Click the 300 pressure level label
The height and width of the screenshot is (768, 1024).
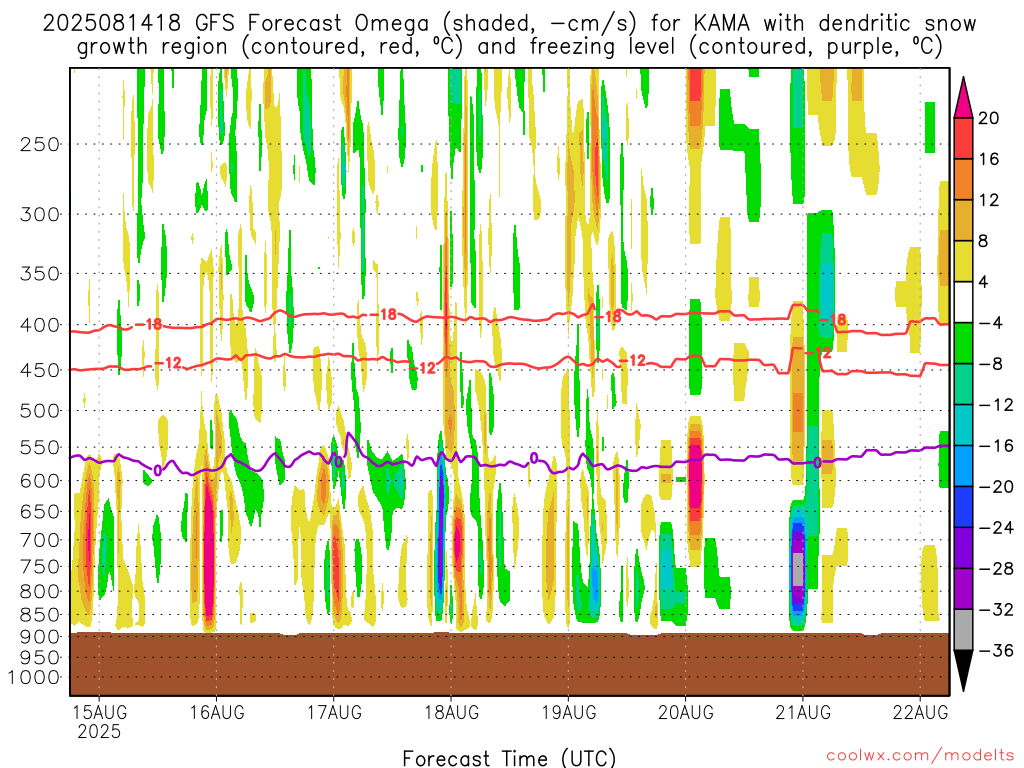(40, 214)
